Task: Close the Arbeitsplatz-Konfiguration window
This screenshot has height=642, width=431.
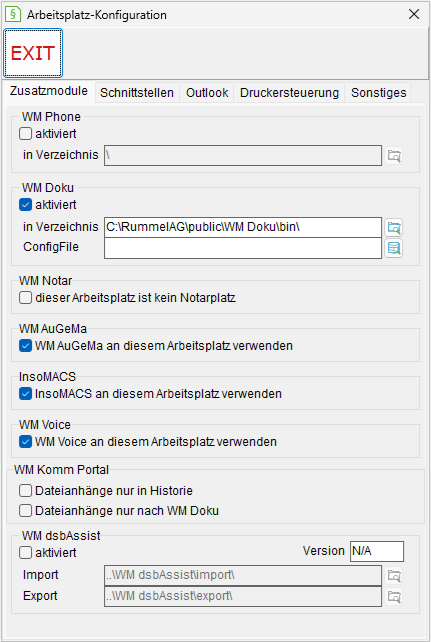Action: (414, 14)
